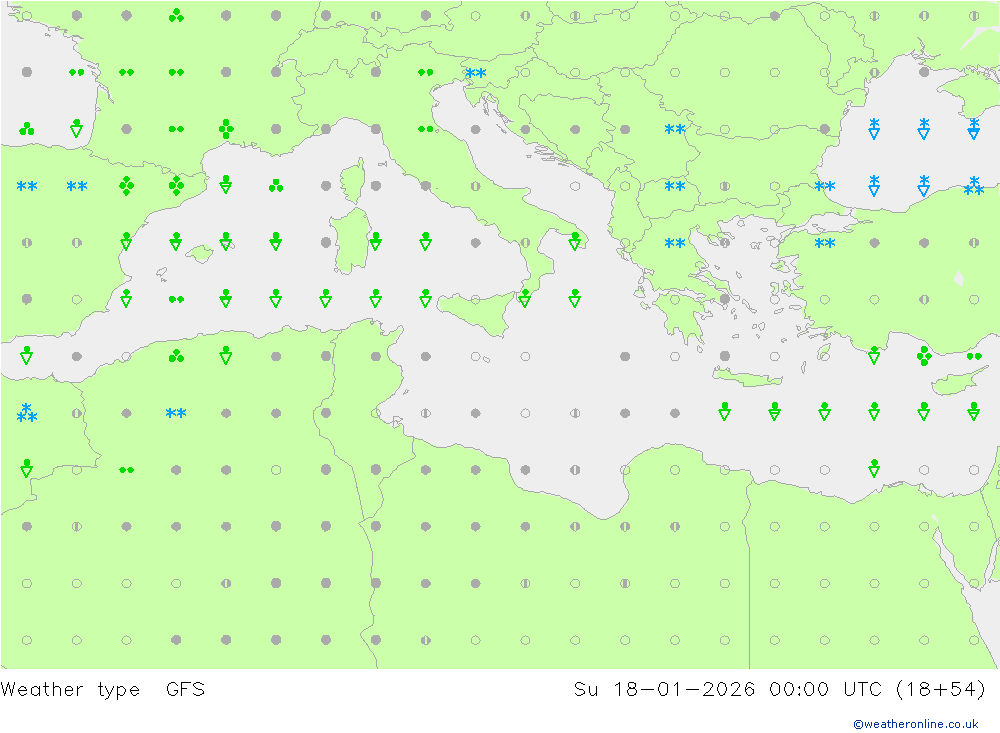Image resolution: width=1000 pixels, height=733 pixels.
Task: Click the three-dot rain symbol in the Gulf of Lion
Action: 276,186
